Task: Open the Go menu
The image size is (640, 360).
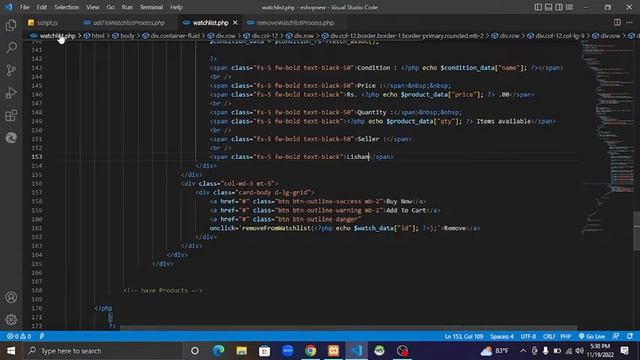Action: 110,7
